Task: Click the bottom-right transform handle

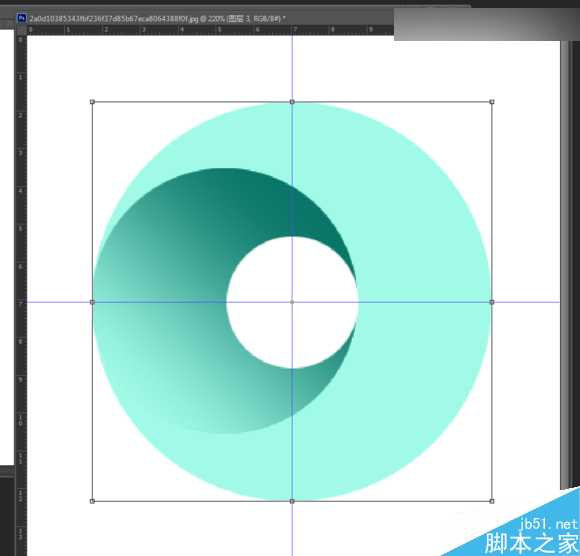Action: pos(492,501)
